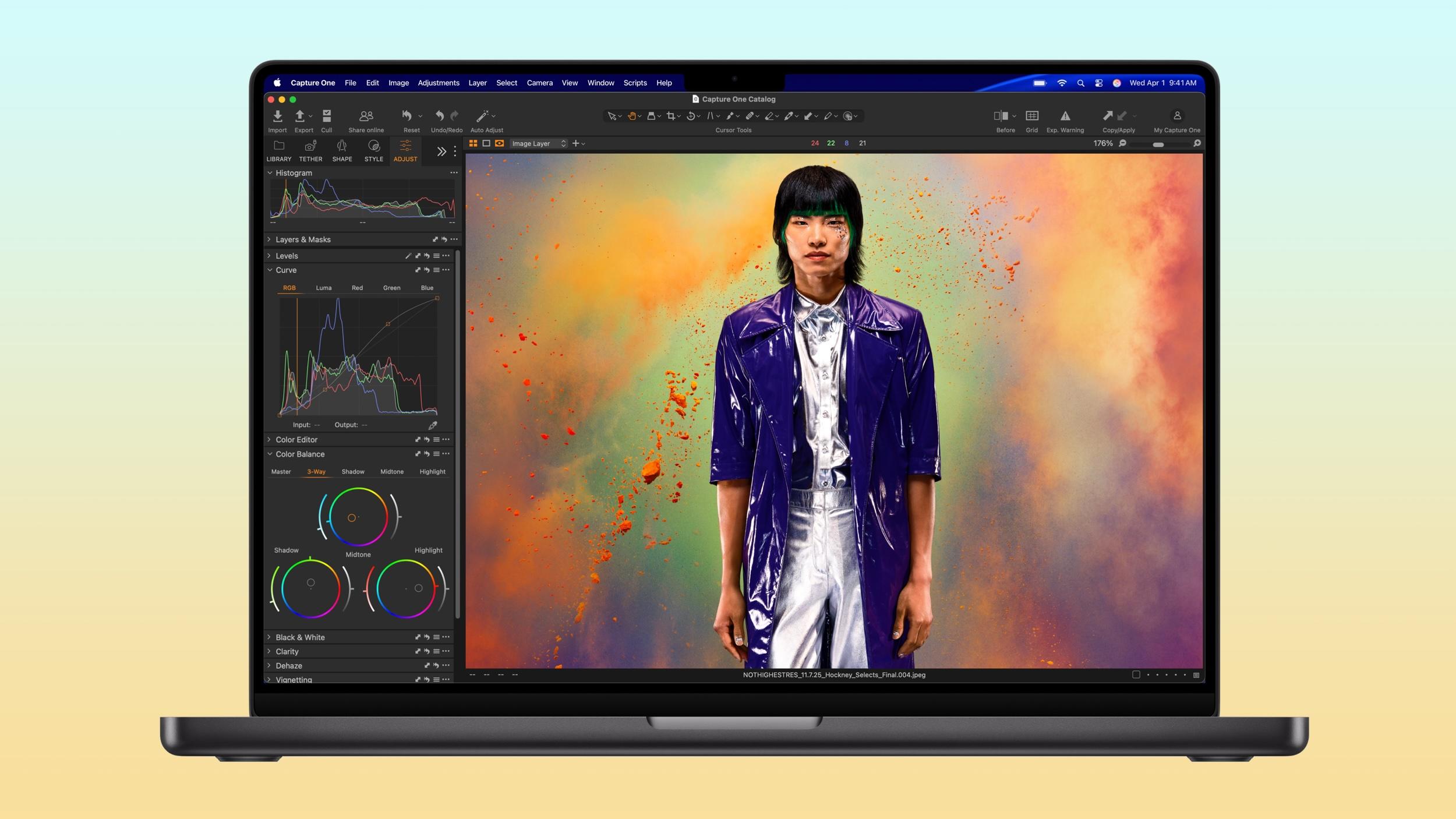The height and width of the screenshot is (819, 1456).
Task: Click the Export toolbar icon
Action: (x=300, y=116)
